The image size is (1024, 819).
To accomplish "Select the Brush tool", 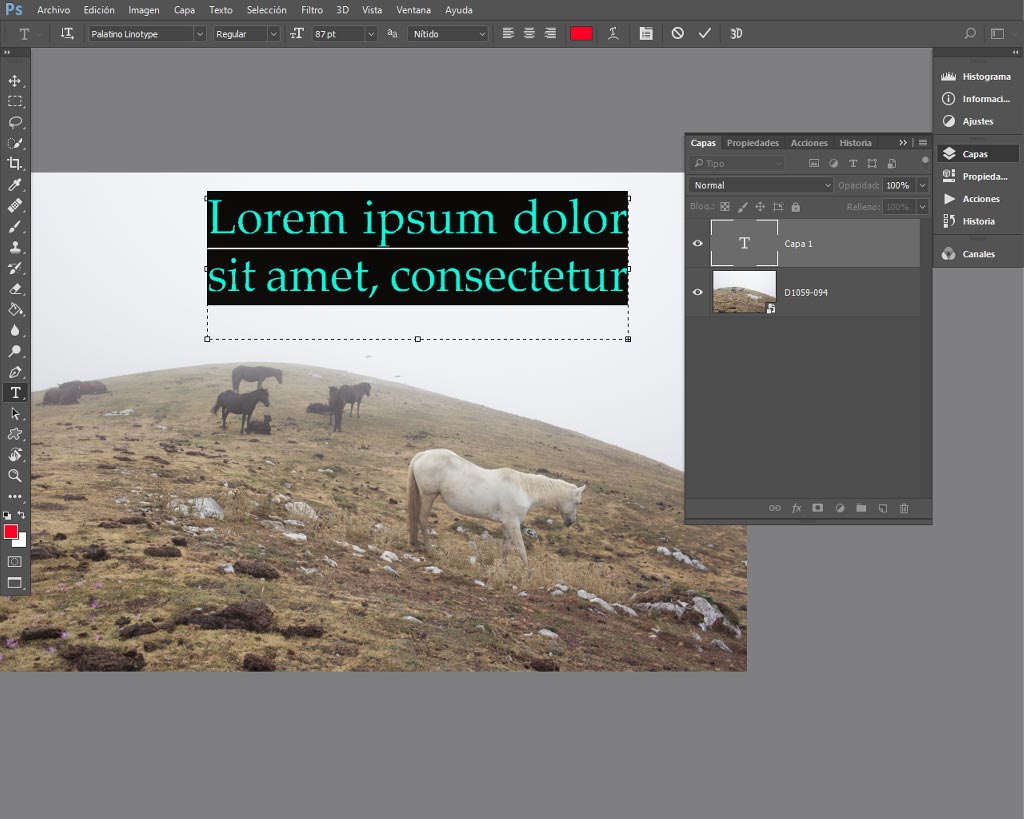I will pos(14,226).
